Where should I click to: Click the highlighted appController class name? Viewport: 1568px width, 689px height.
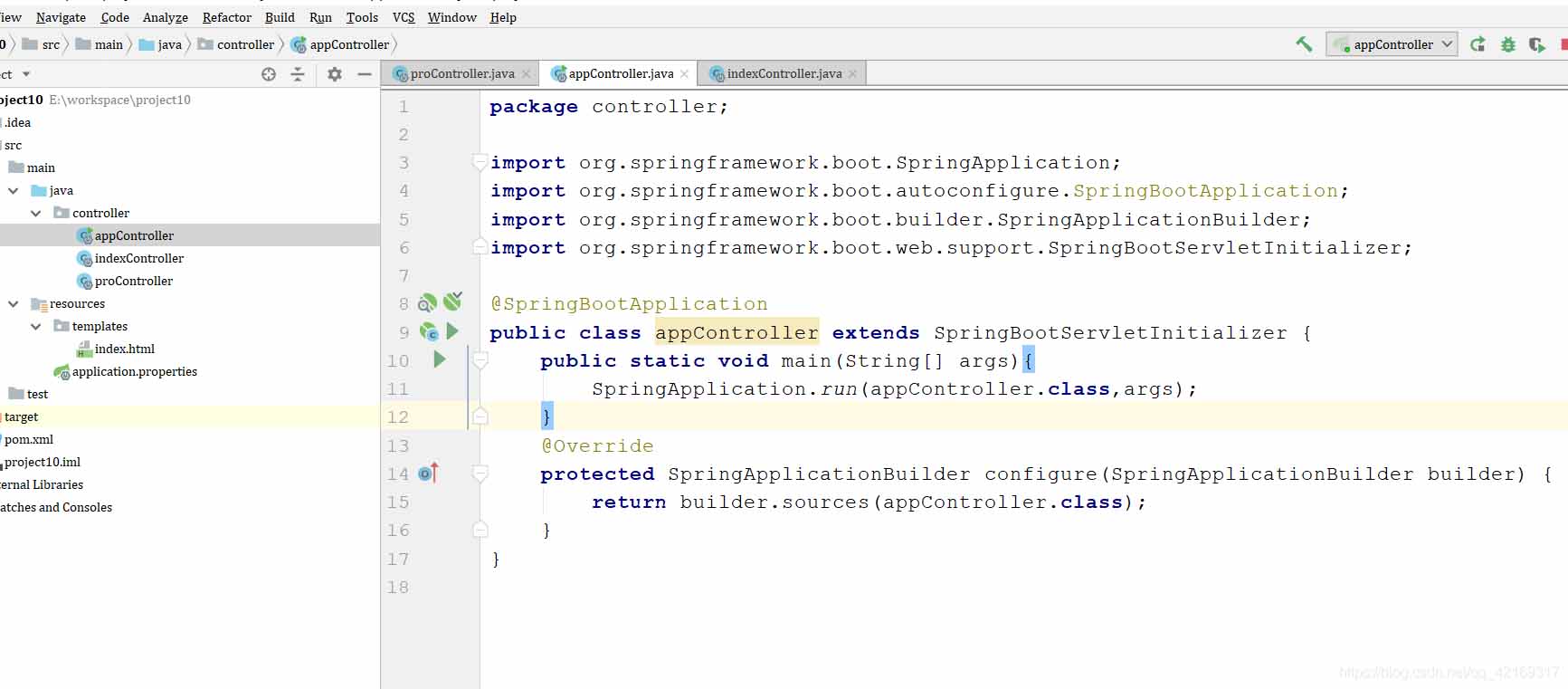point(736,332)
